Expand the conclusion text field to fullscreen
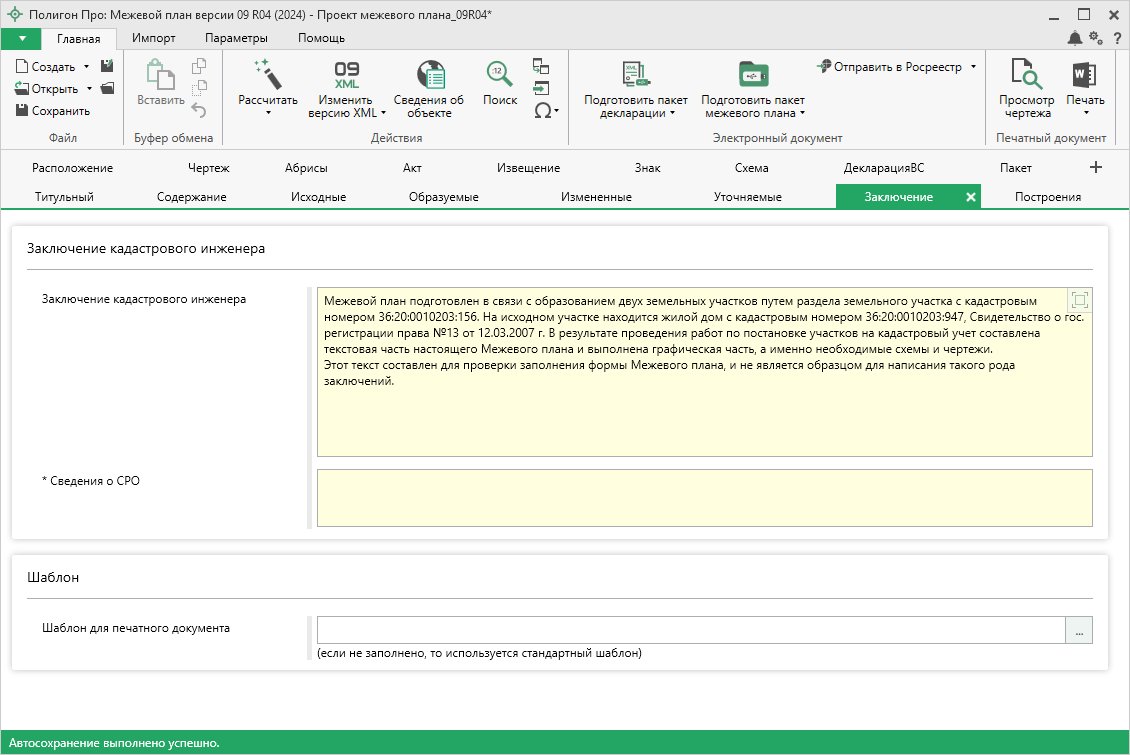This screenshot has height=755, width=1130. [1079, 300]
